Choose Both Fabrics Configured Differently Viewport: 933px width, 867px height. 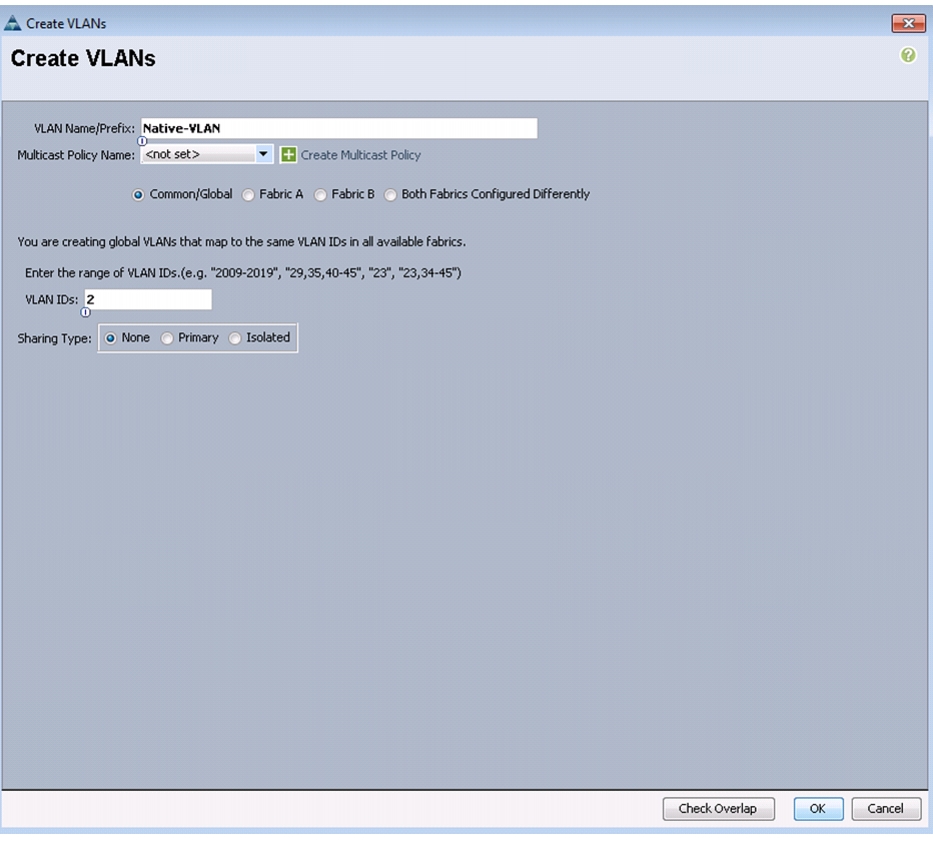point(390,195)
